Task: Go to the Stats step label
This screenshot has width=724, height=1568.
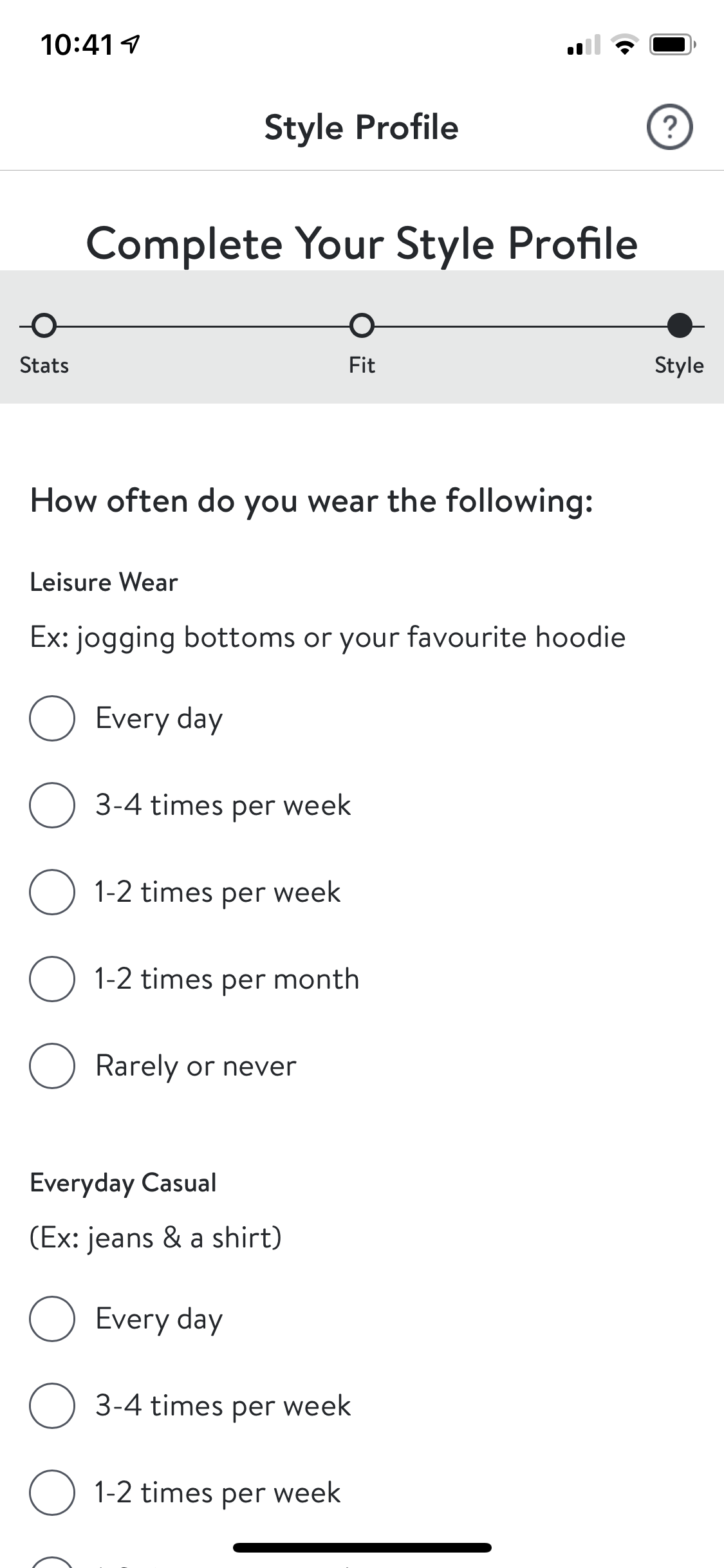Action: pyautogui.click(x=44, y=366)
